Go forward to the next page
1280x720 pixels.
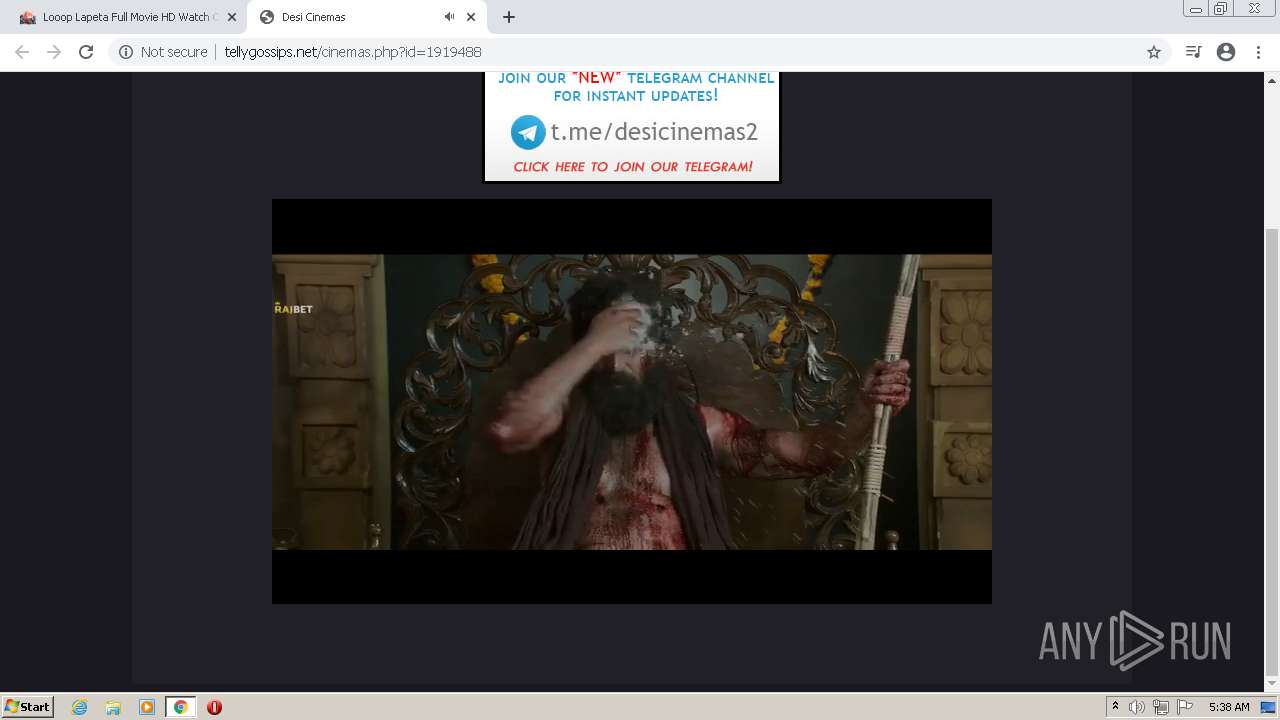[54, 52]
